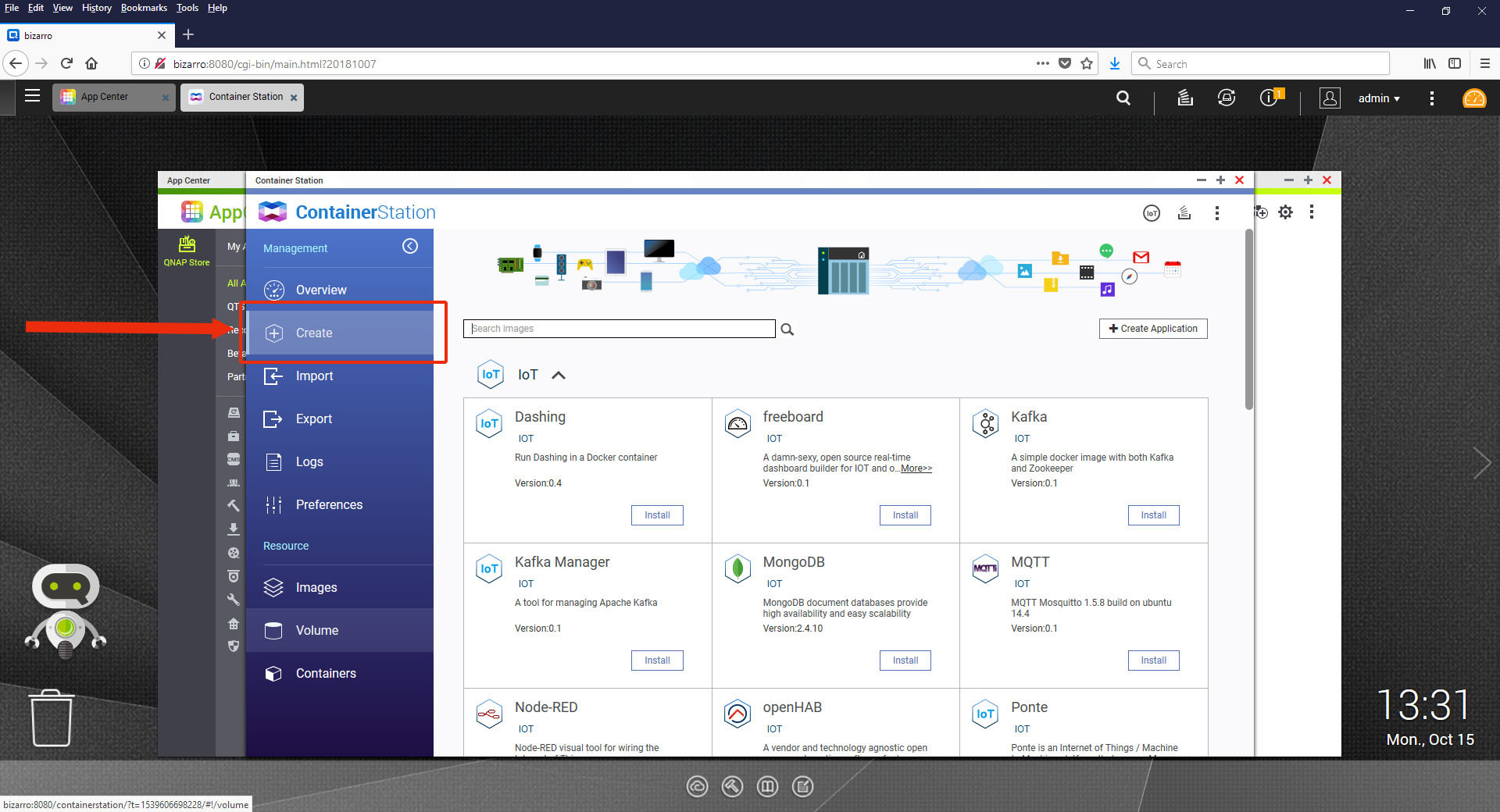The image size is (1500, 812).
Task: Click the QNAP Store icon in App Center
Action: pyautogui.click(x=187, y=251)
